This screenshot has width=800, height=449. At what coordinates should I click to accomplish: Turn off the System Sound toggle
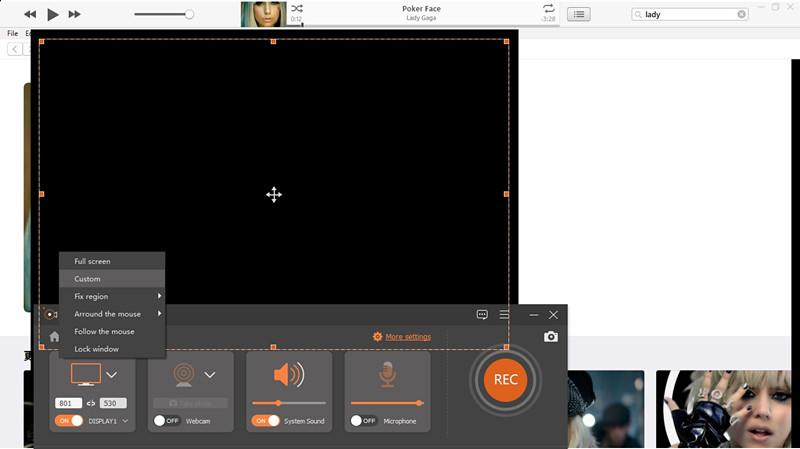coord(266,421)
